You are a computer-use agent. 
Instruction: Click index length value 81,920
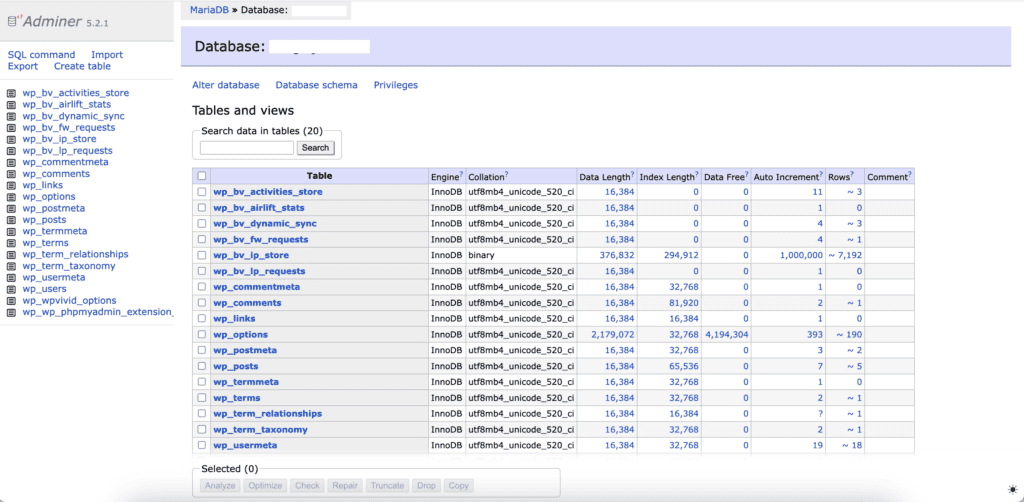tap(684, 303)
